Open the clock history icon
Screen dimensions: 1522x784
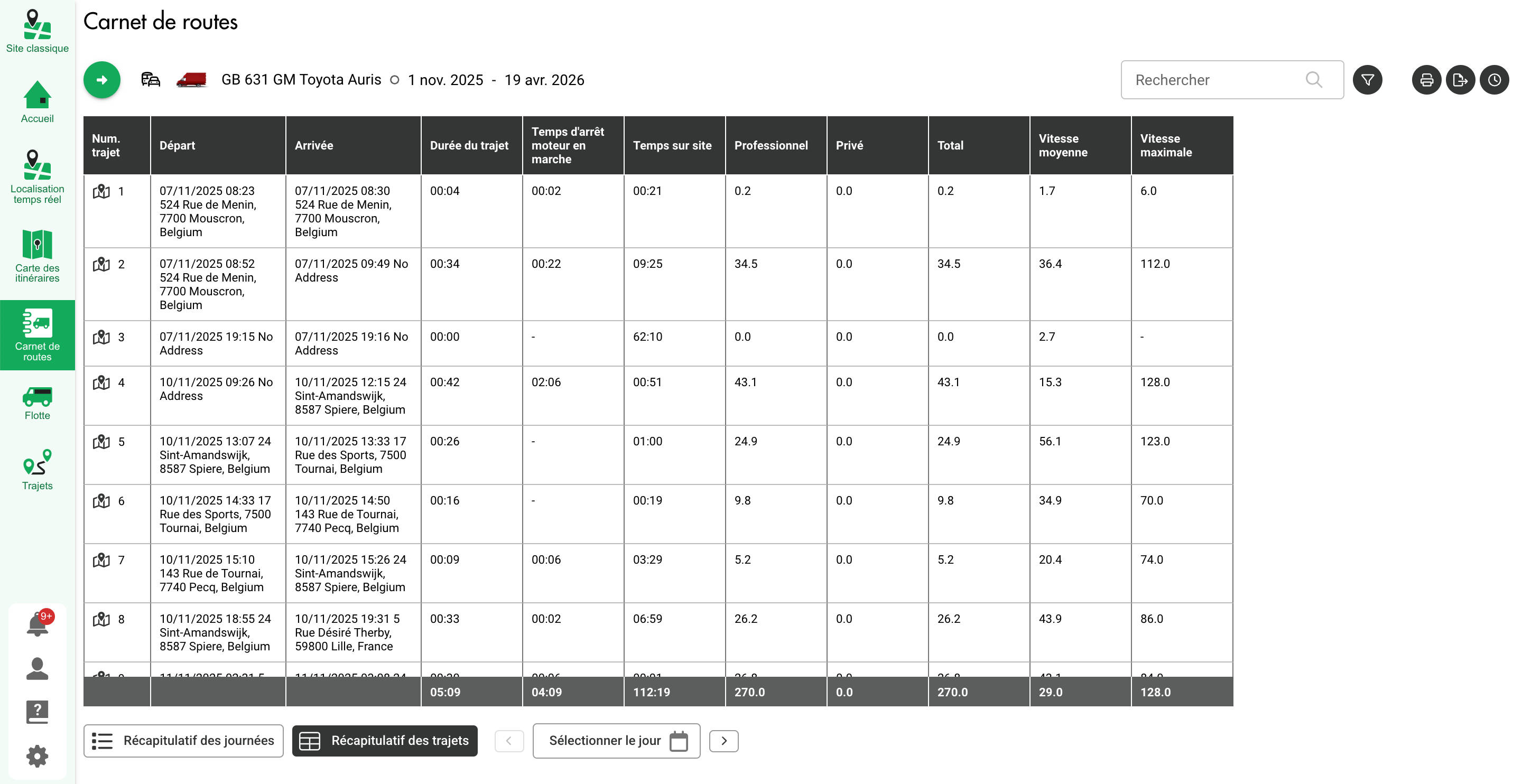pyautogui.click(x=1494, y=80)
